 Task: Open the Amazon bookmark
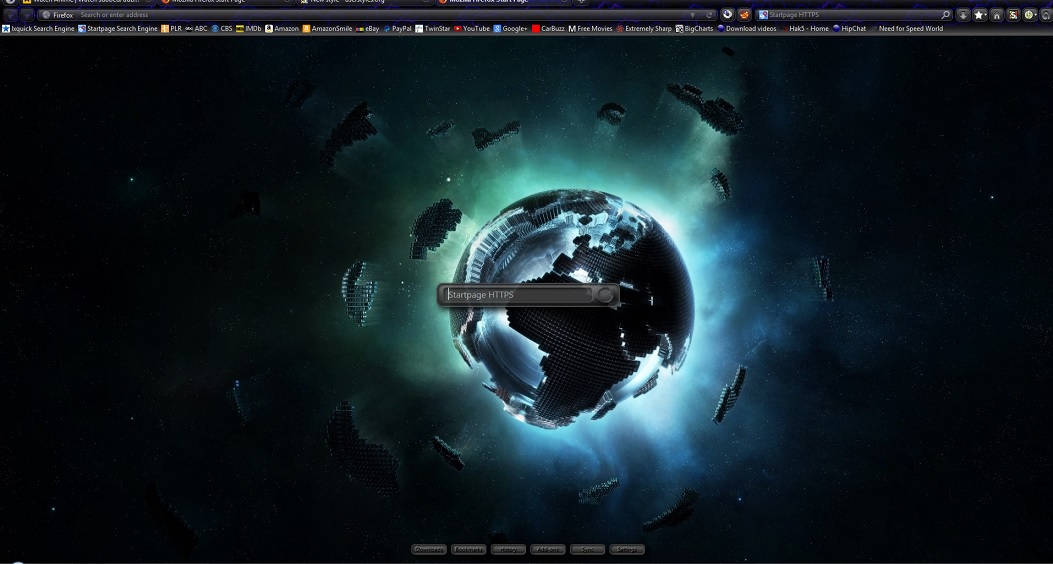281,29
